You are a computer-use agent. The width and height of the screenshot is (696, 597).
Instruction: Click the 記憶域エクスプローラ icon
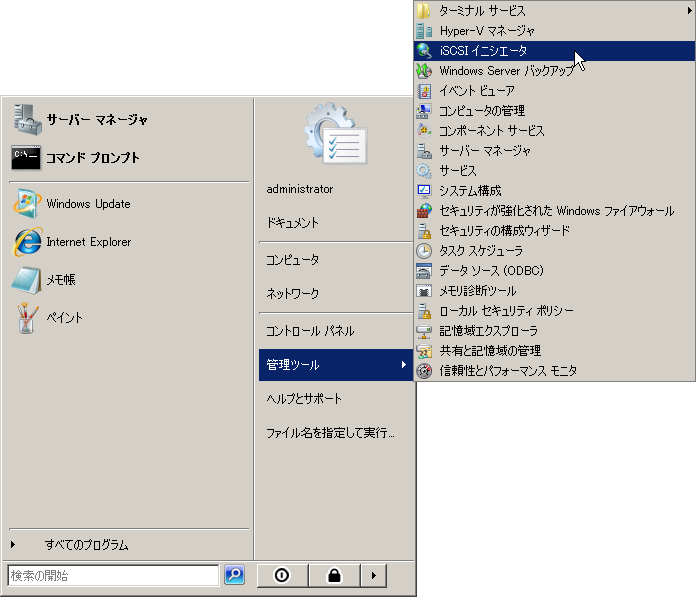(424, 331)
